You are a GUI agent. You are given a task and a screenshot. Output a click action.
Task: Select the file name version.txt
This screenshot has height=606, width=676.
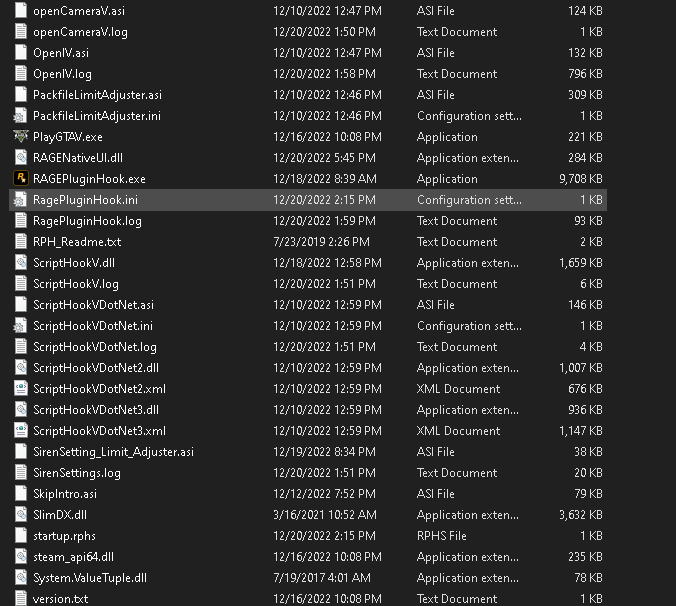pos(61,599)
